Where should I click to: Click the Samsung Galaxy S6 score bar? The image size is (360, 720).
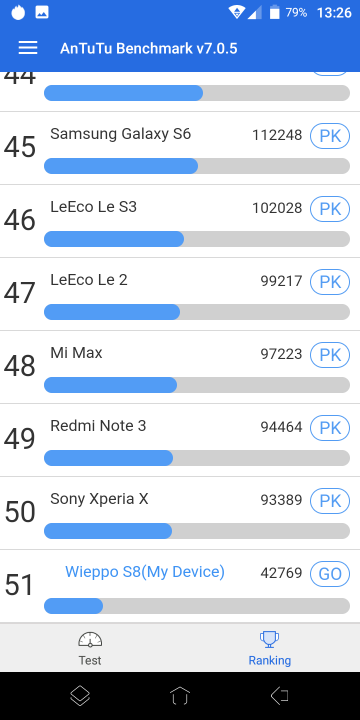[197, 166]
